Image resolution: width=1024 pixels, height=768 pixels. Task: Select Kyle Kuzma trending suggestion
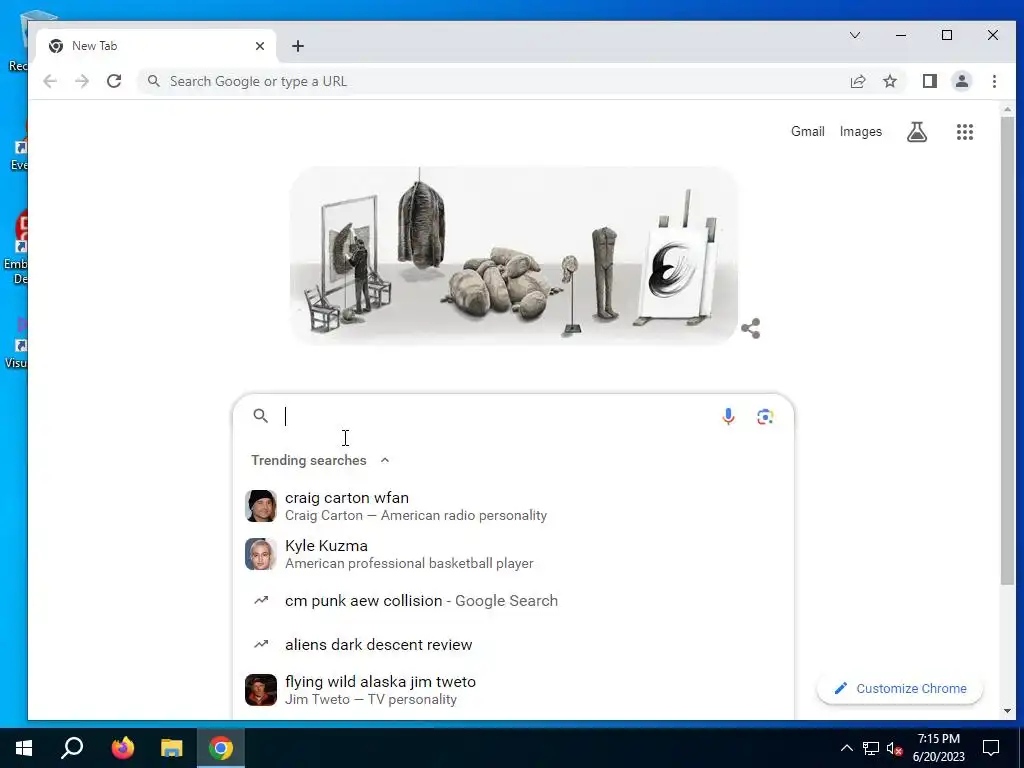point(513,554)
